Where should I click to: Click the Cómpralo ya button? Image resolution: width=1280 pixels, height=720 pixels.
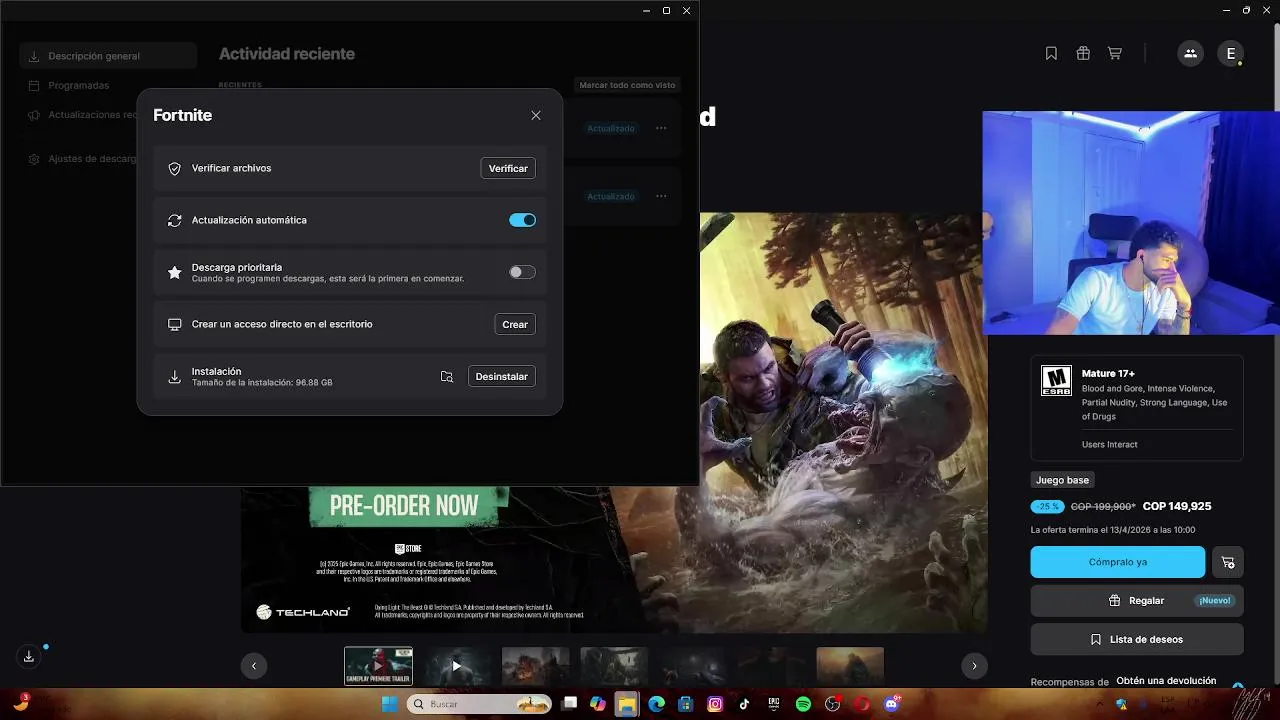pyautogui.click(x=1118, y=562)
